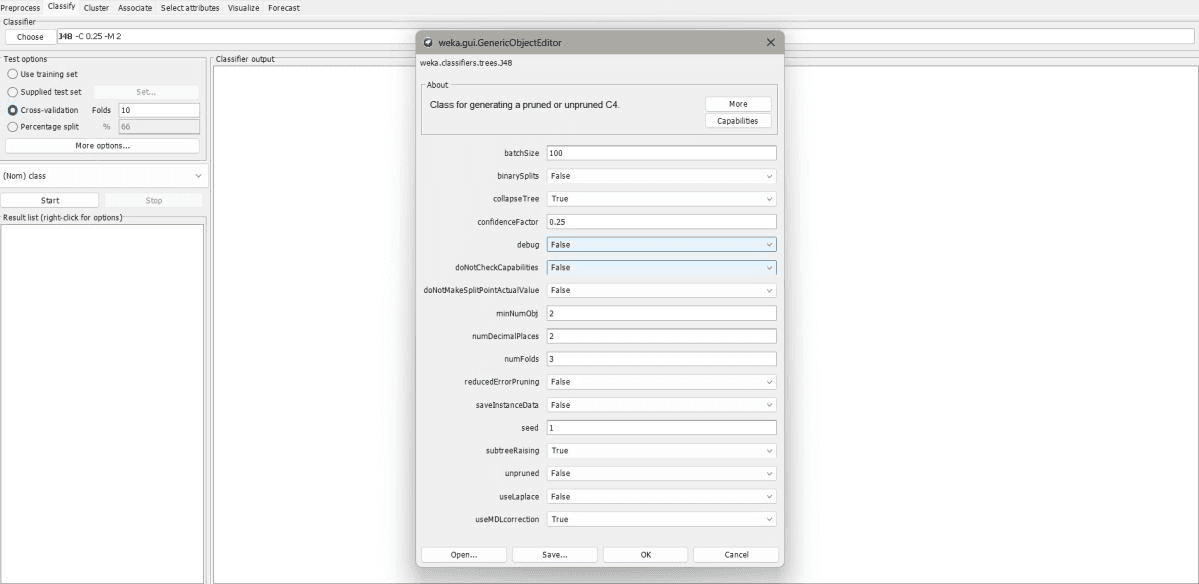The image size is (1199, 584).
Task: Click the More button in About section
Action: 738,104
